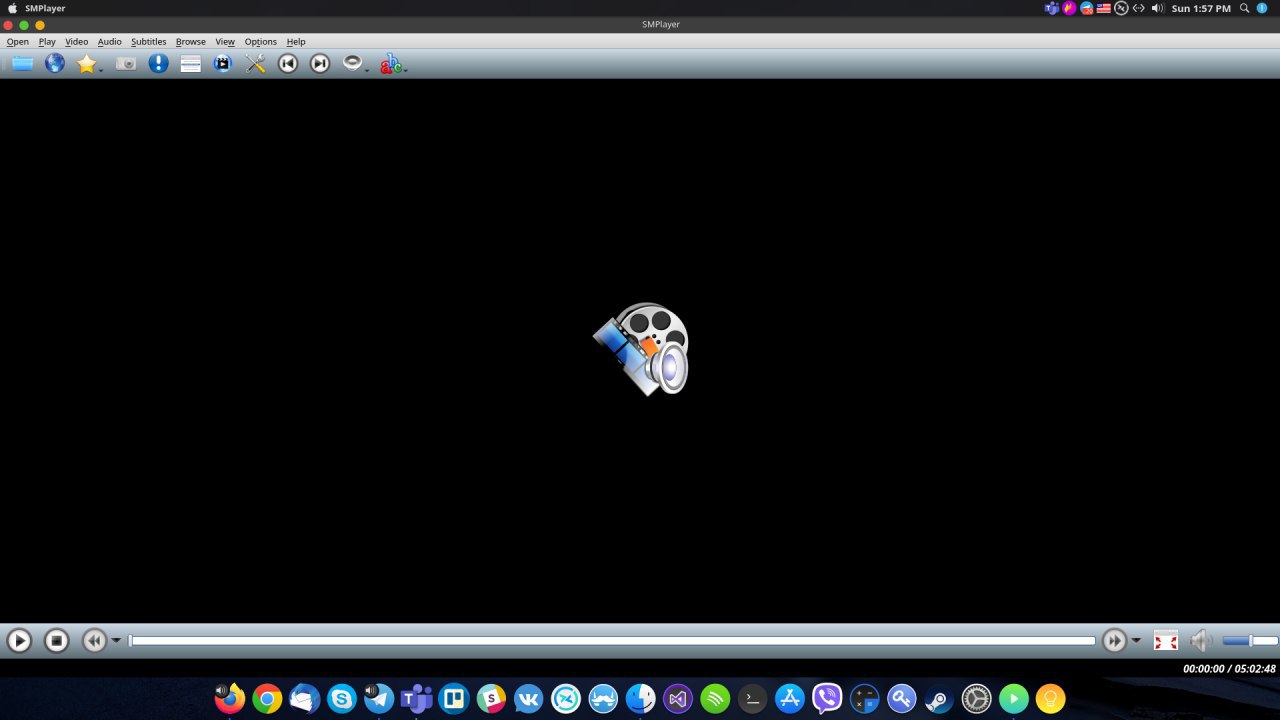1280x720 pixels.
Task: Open Telegram from the dock
Action: (x=379, y=698)
